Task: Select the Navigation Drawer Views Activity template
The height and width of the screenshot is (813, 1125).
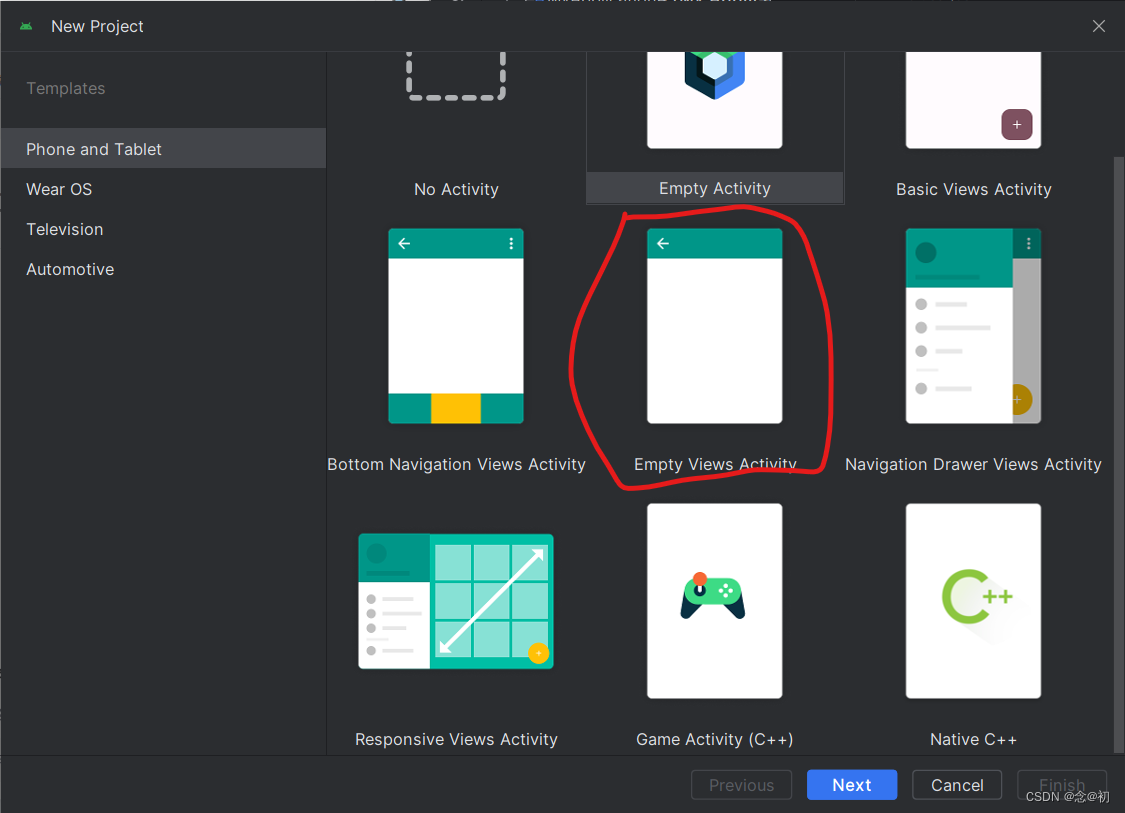Action: 973,327
